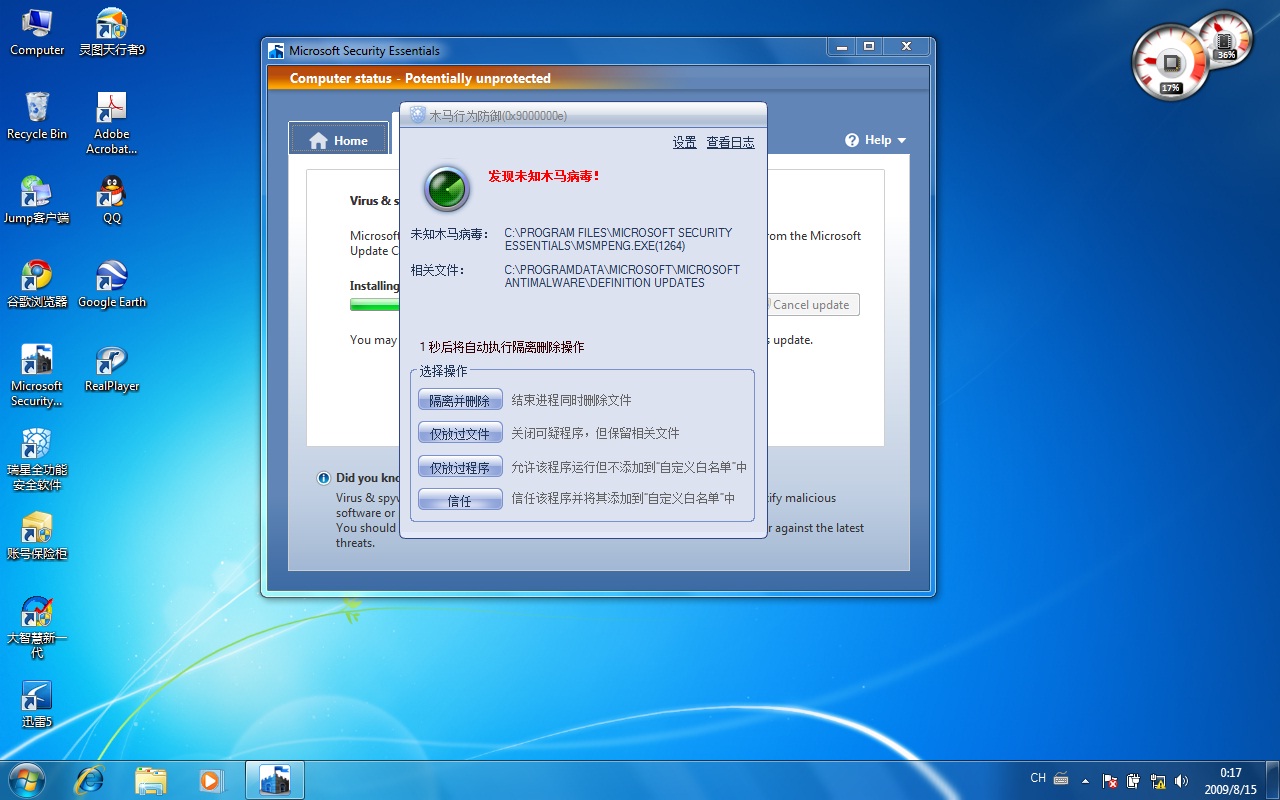Image resolution: width=1280 pixels, height=800 pixels.
Task: Click the Cancel update button
Action: click(x=810, y=305)
